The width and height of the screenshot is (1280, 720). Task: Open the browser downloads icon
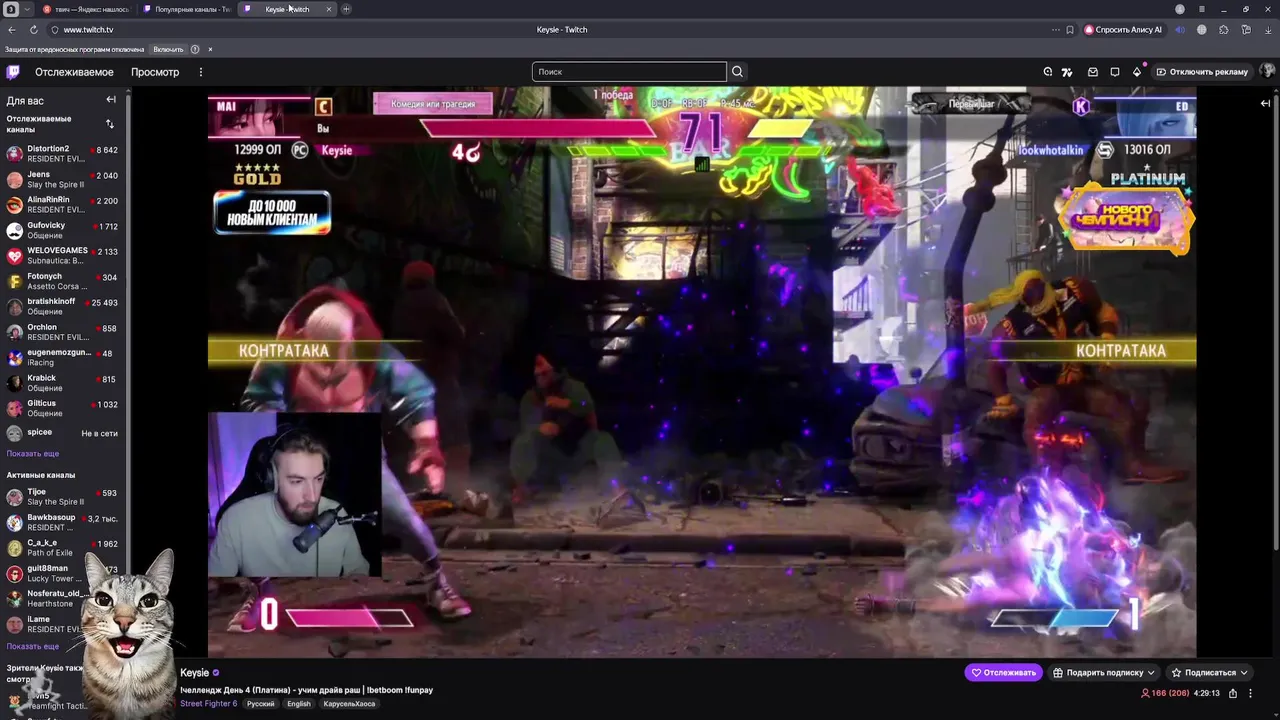1267,30
